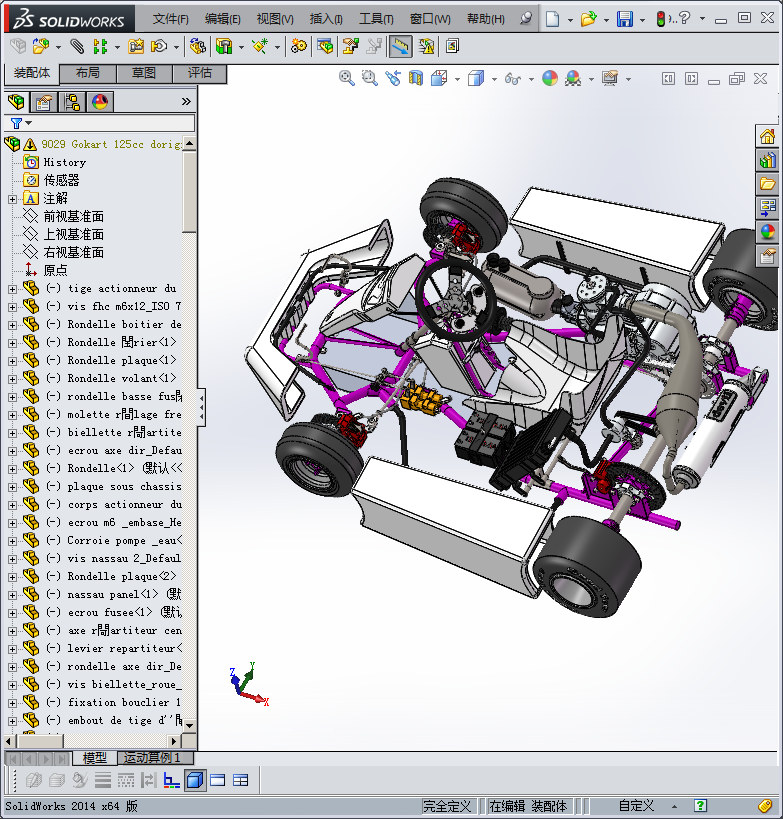
Task: Switch to the 布局 tab
Action: [x=88, y=73]
